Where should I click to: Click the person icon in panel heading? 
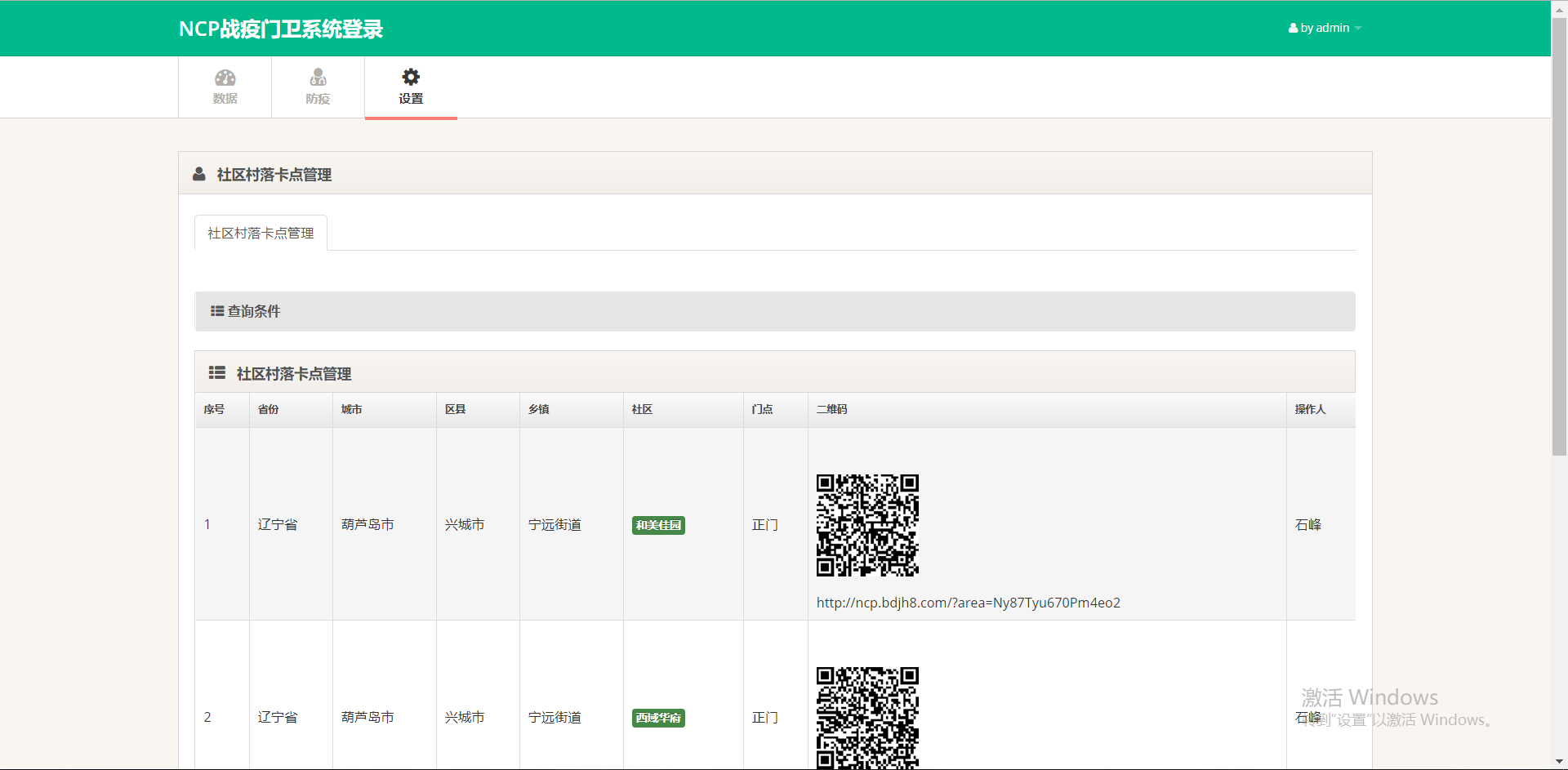(x=199, y=174)
